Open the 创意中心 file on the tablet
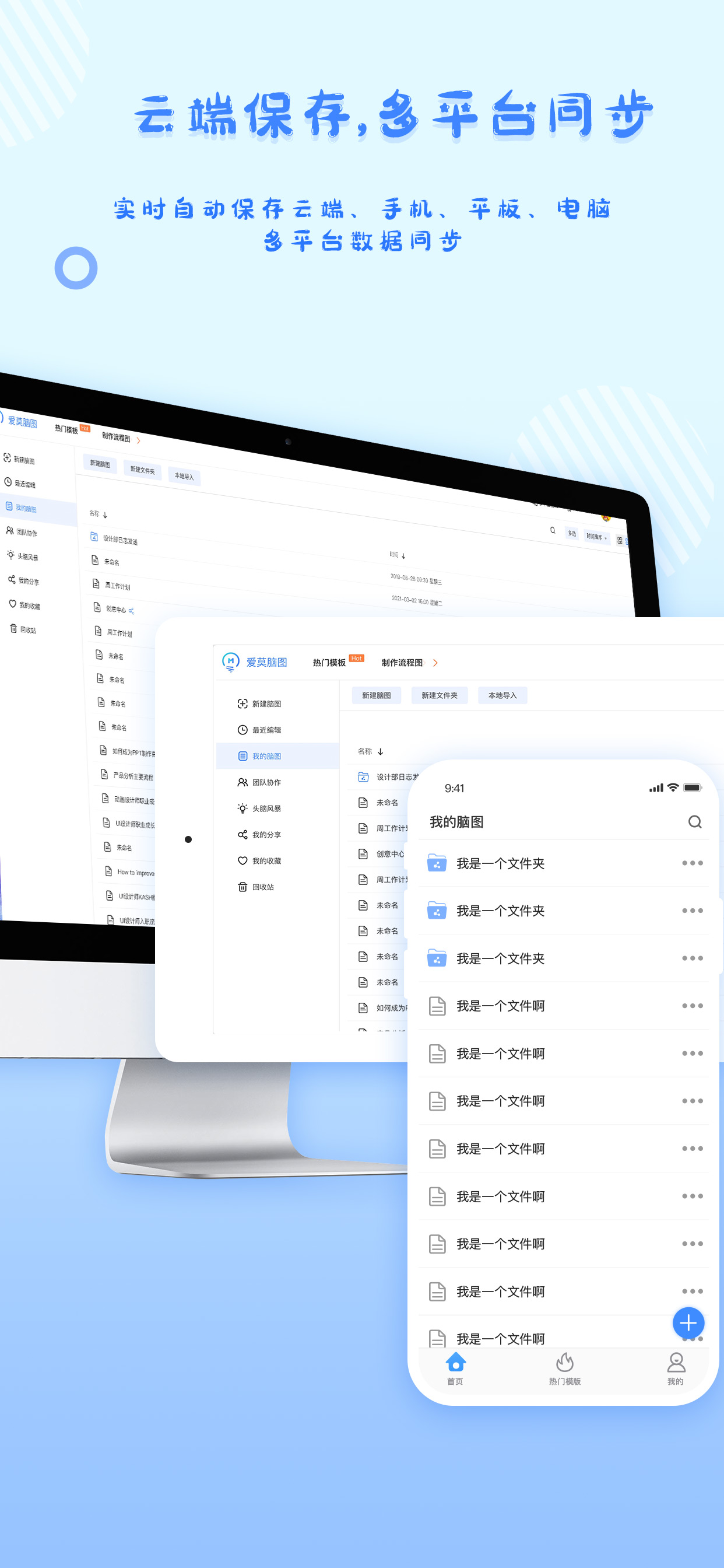 click(382, 854)
